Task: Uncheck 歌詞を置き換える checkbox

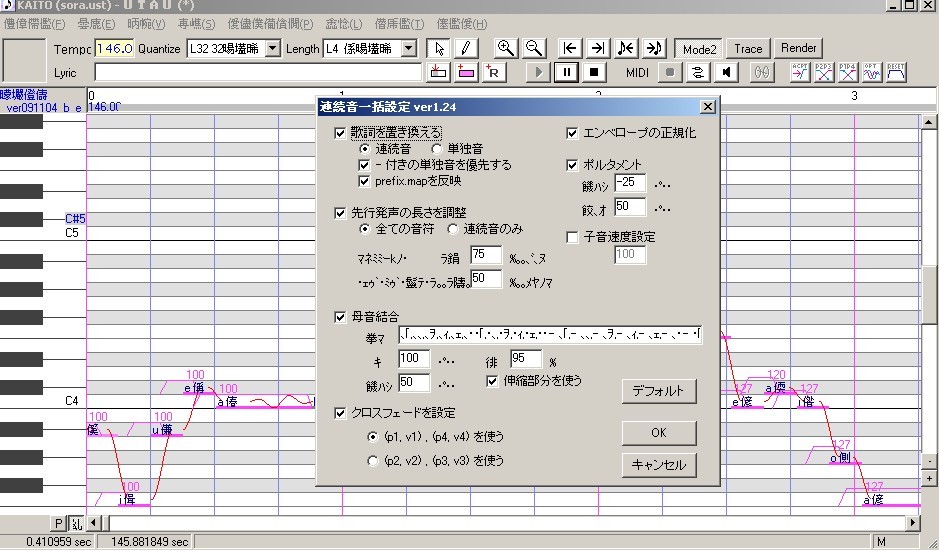Action: [x=340, y=133]
